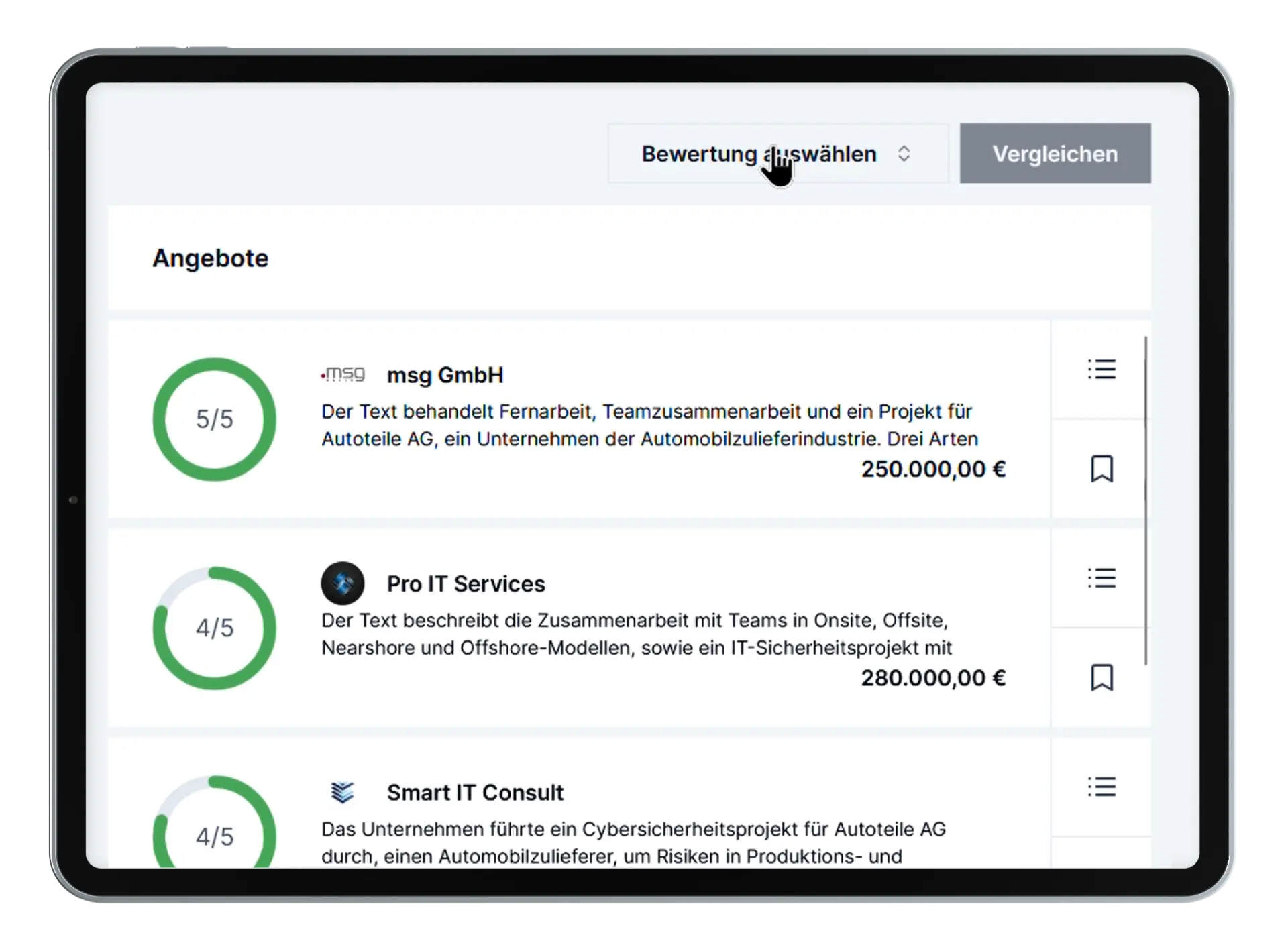1288x947 pixels.
Task: Click the 280.000,00 € price of Pro IT Services
Action: (932, 677)
